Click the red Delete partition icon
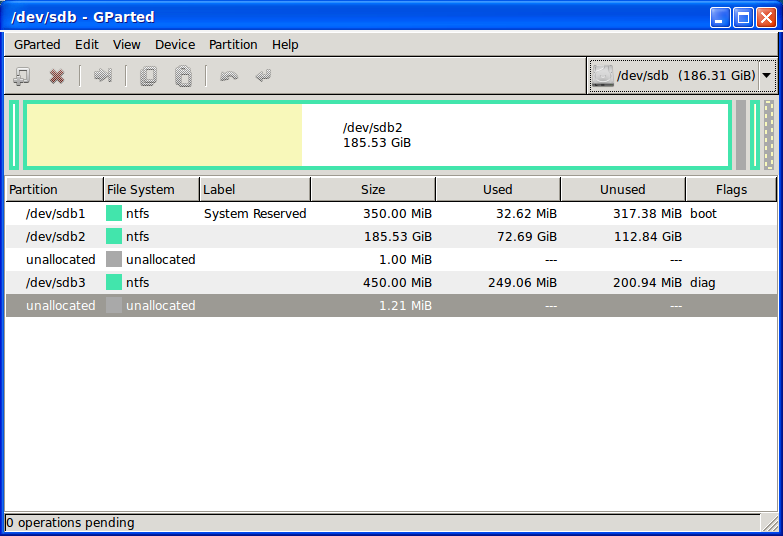 click(57, 76)
